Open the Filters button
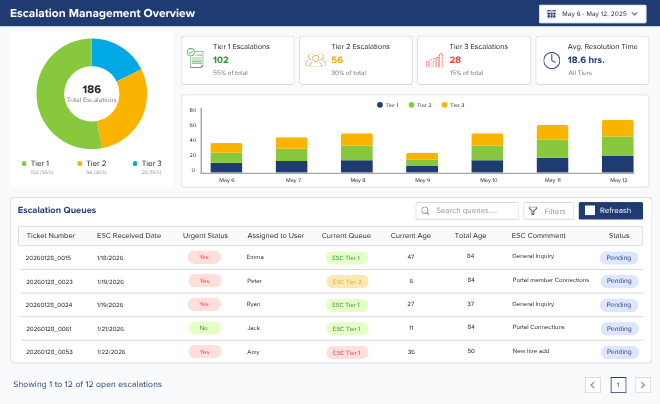The height and width of the screenshot is (404, 660). 548,211
